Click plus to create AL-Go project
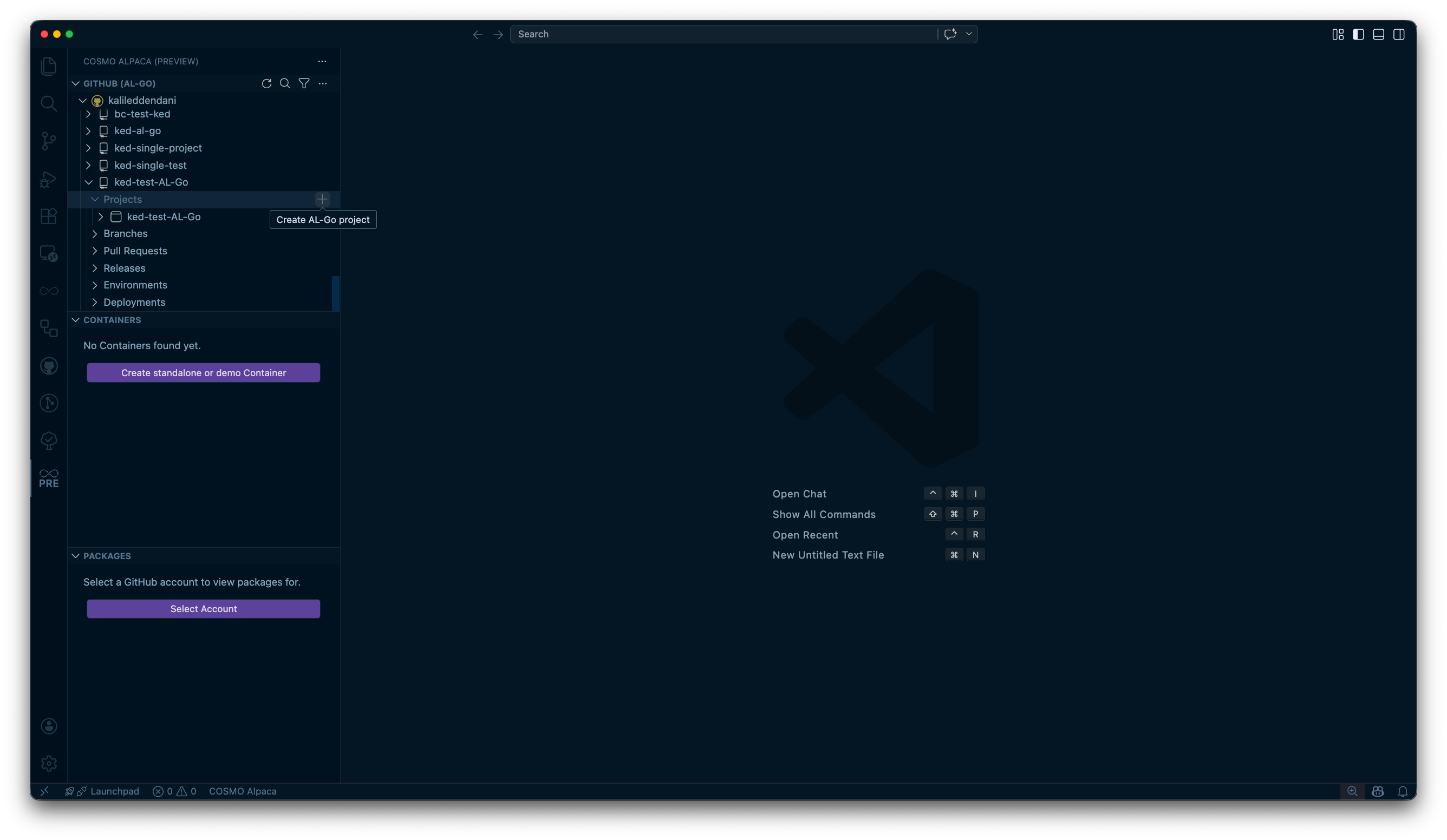Image resolution: width=1447 pixels, height=840 pixels. pyautogui.click(x=322, y=200)
